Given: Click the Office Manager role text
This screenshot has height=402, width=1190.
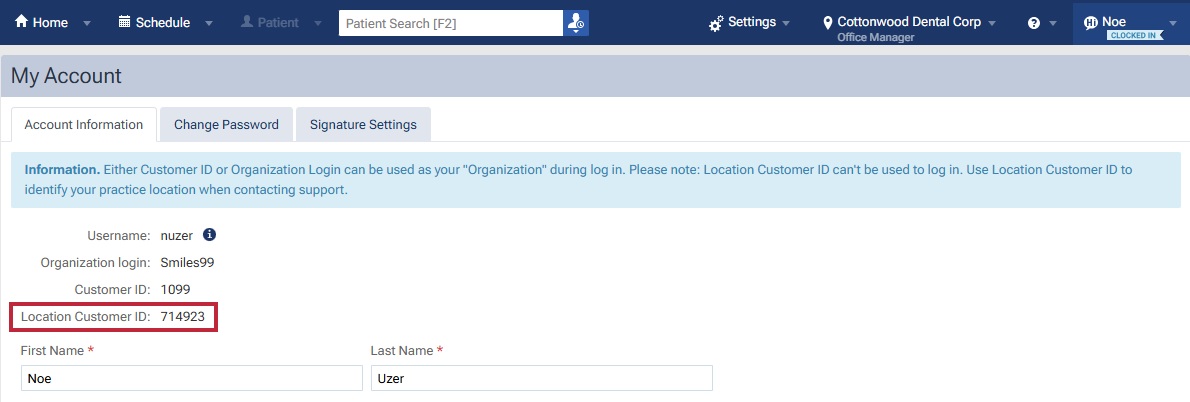Looking at the screenshot, I should point(876,37).
